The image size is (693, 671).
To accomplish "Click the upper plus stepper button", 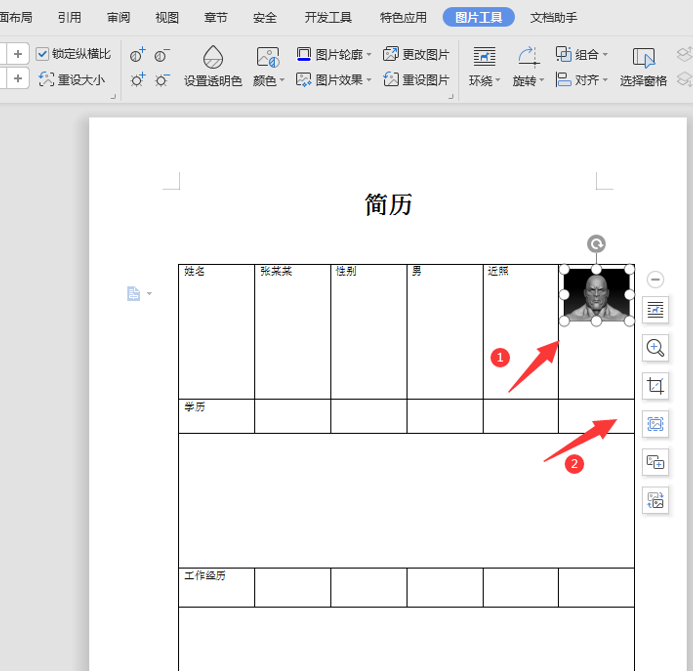I will pyautogui.click(x=18, y=54).
